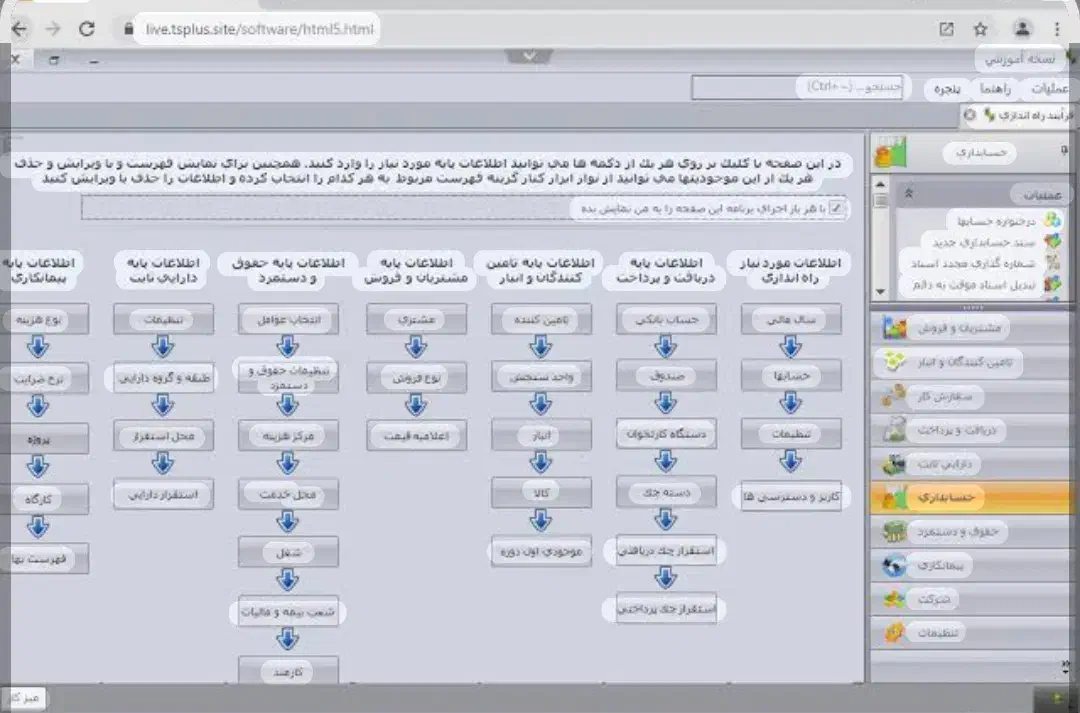Click the عملیات list scrollbar down arrow

coord(880,291)
